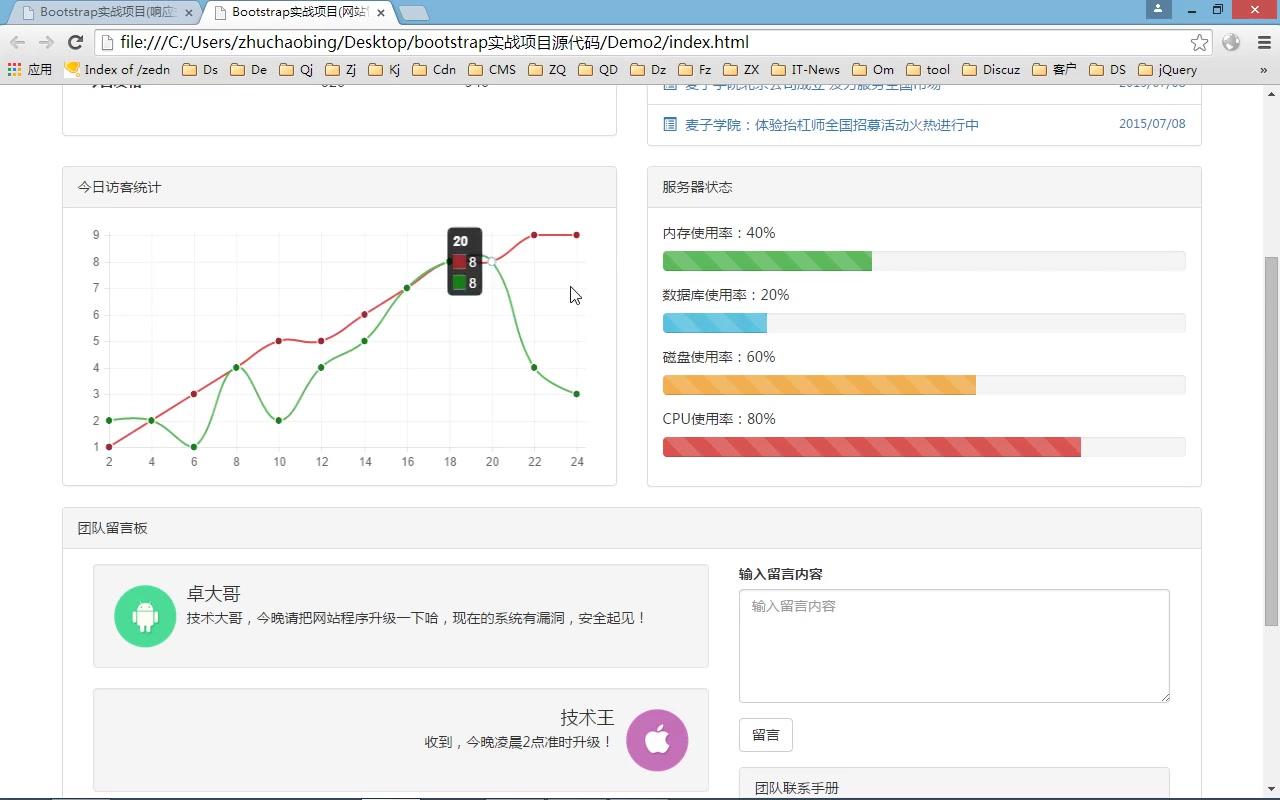
Task: Go forward using the browser forward arrow
Action: click(46, 42)
